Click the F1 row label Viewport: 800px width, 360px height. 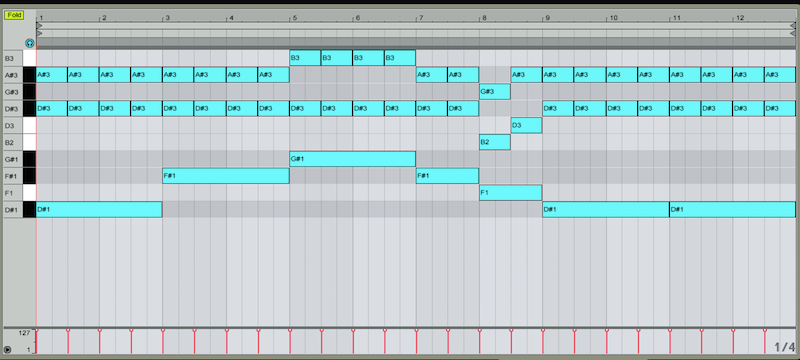pos(9,193)
